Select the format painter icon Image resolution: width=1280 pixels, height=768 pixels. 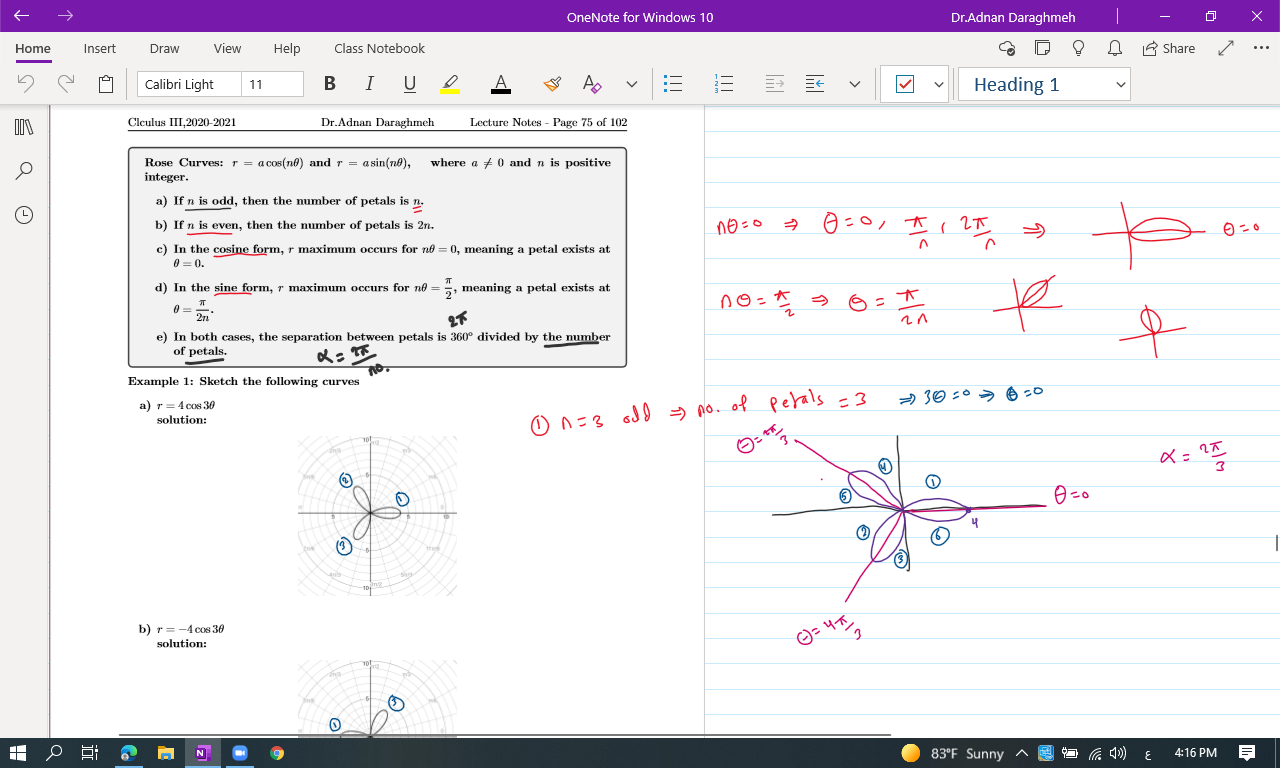(x=552, y=84)
